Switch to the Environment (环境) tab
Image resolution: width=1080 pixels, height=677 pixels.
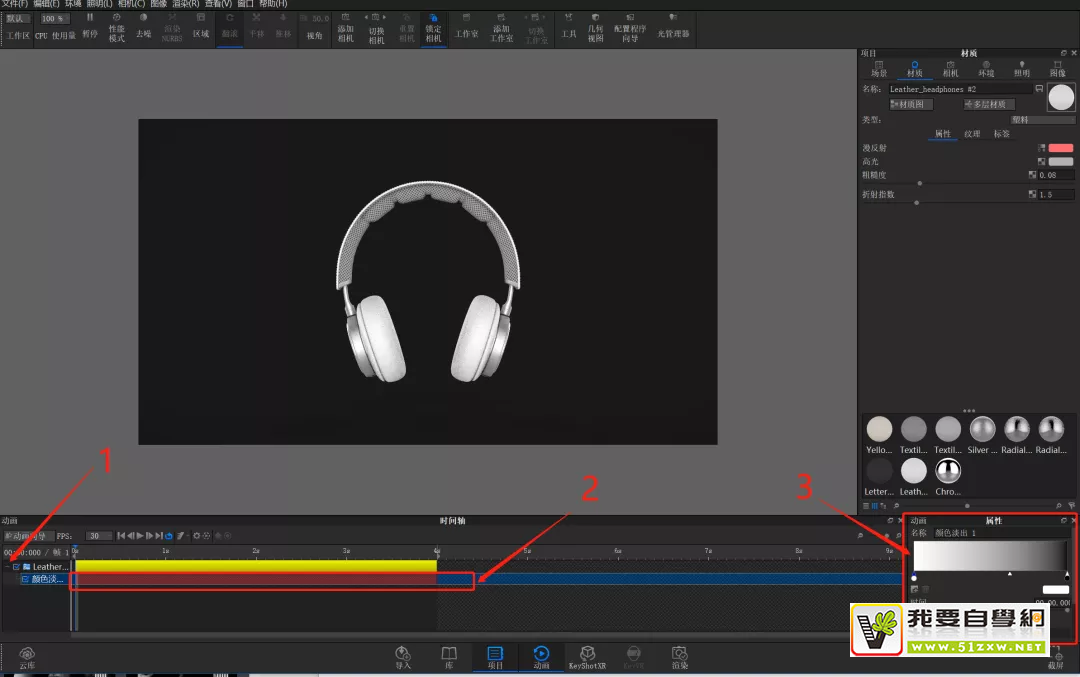986,68
